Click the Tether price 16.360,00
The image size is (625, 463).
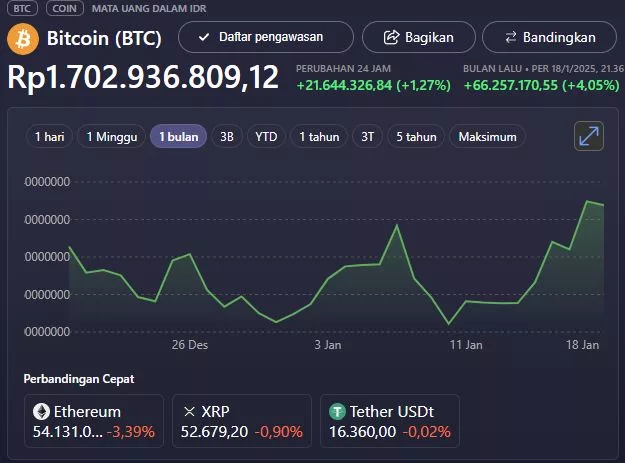pos(362,432)
